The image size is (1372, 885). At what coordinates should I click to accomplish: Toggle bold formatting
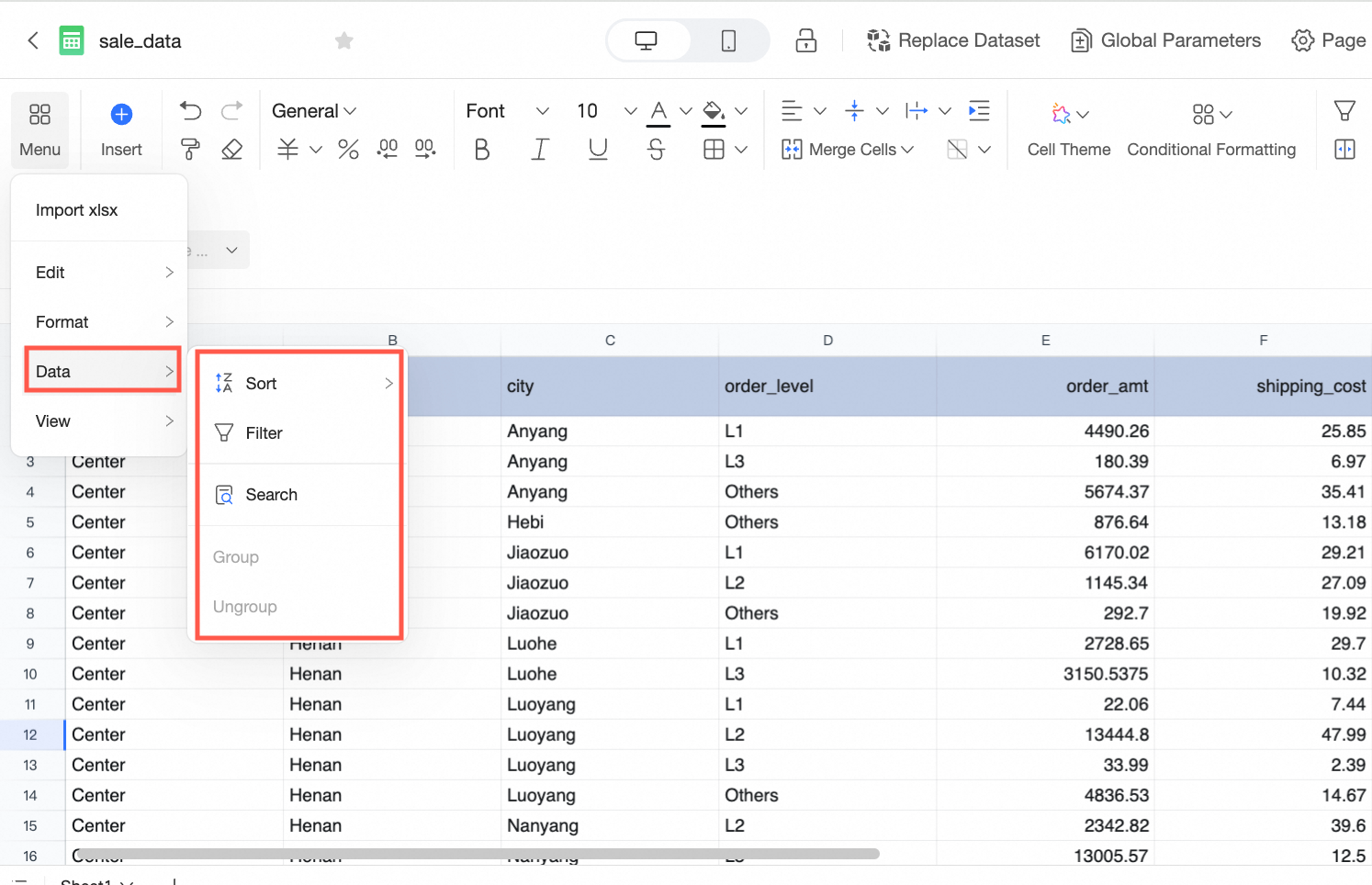click(482, 149)
